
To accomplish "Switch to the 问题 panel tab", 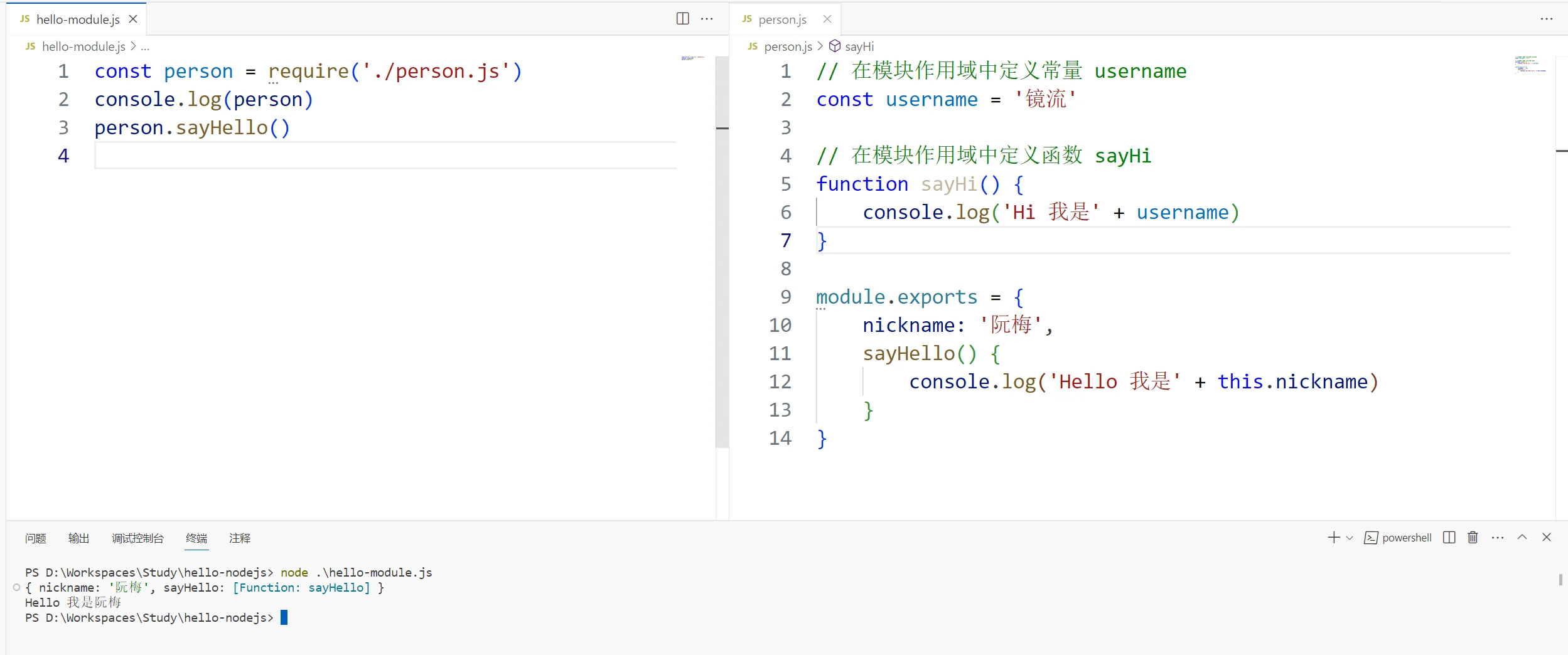I will click(36, 538).
